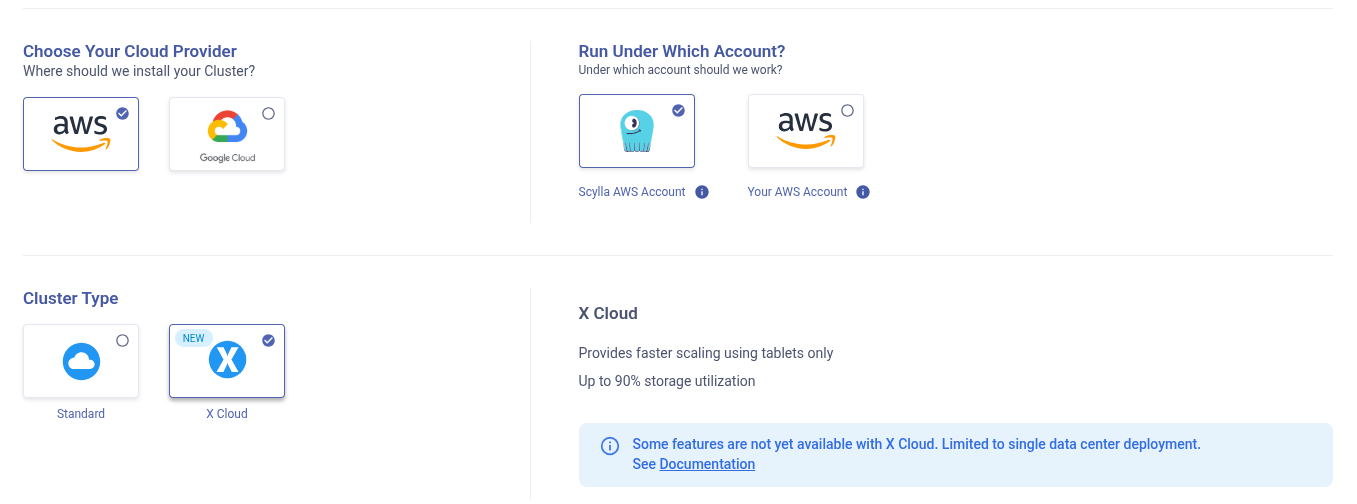Click the Standard label below the cluster card

tap(81, 413)
